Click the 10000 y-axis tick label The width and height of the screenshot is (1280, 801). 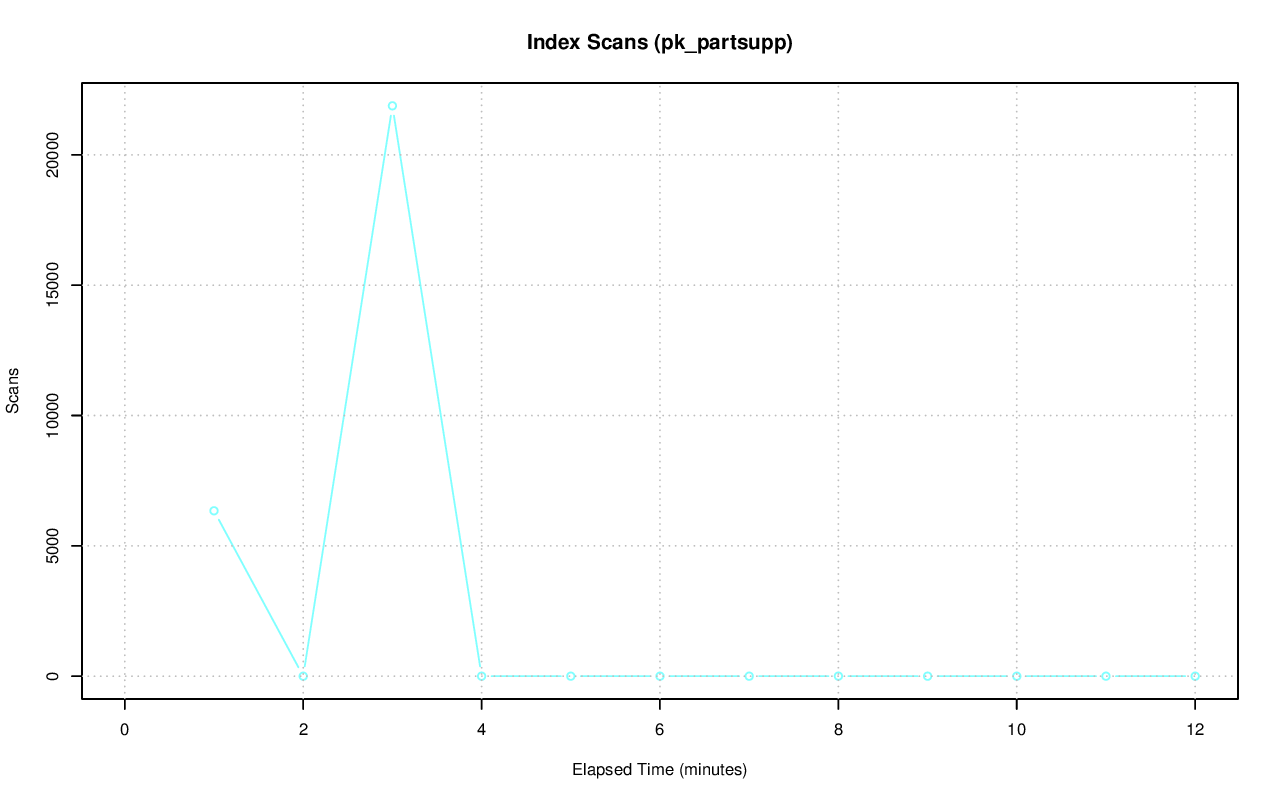[53, 415]
